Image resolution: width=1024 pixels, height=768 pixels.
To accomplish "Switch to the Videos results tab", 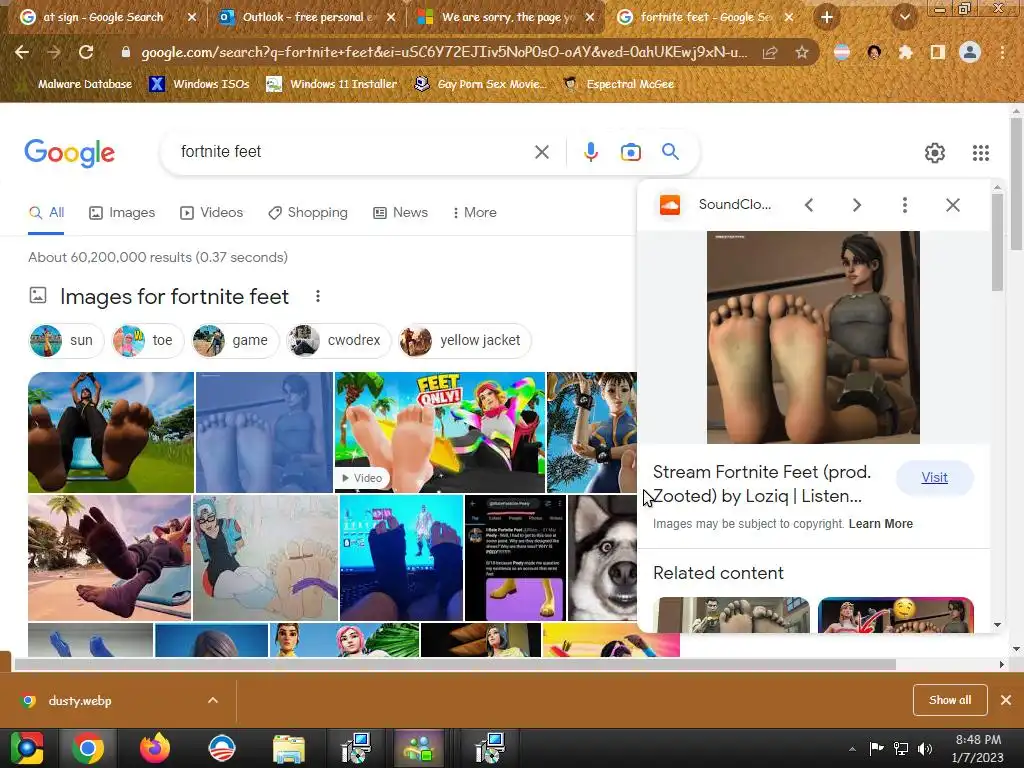I will coord(212,213).
